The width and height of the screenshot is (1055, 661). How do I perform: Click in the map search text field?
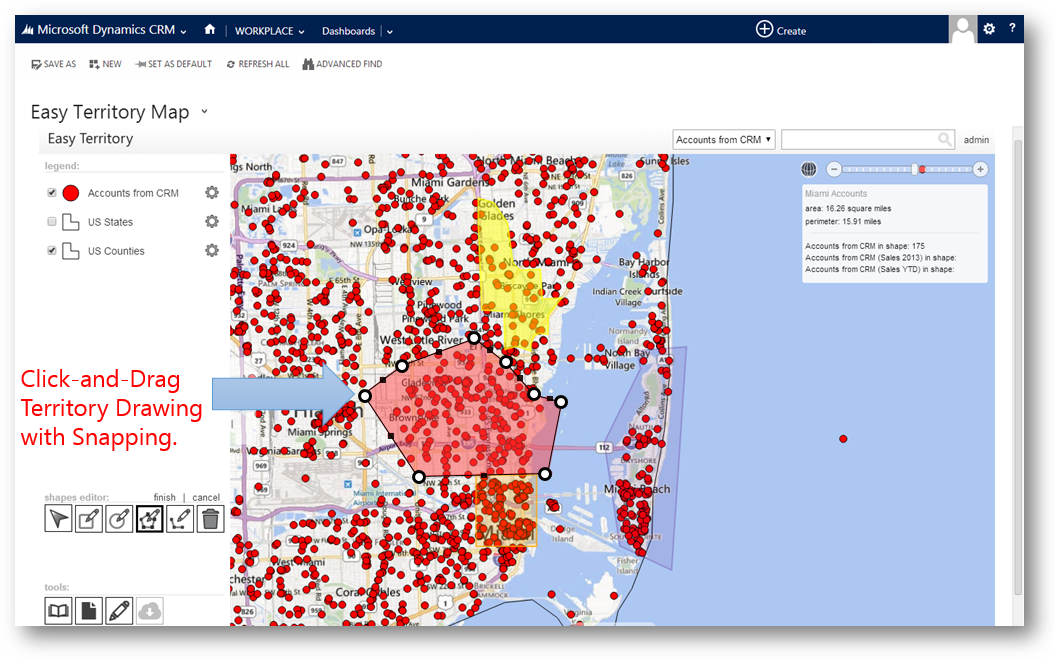(x=860, y=139)
